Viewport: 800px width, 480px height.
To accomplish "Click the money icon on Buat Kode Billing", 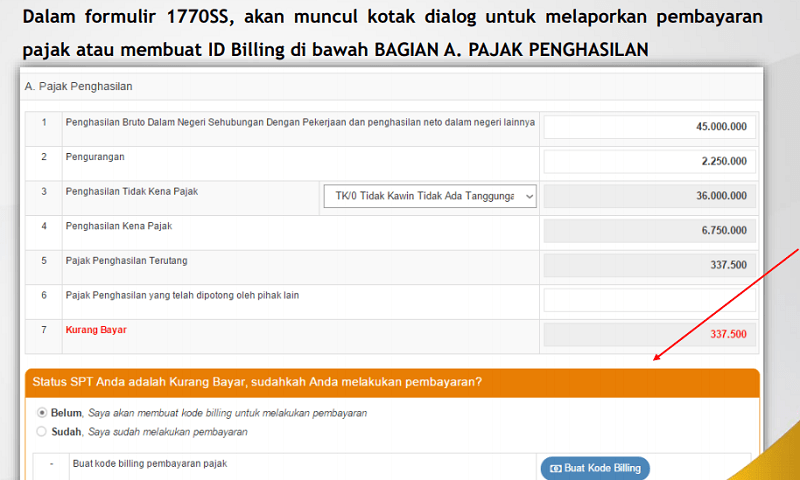I will coord(556,468).
